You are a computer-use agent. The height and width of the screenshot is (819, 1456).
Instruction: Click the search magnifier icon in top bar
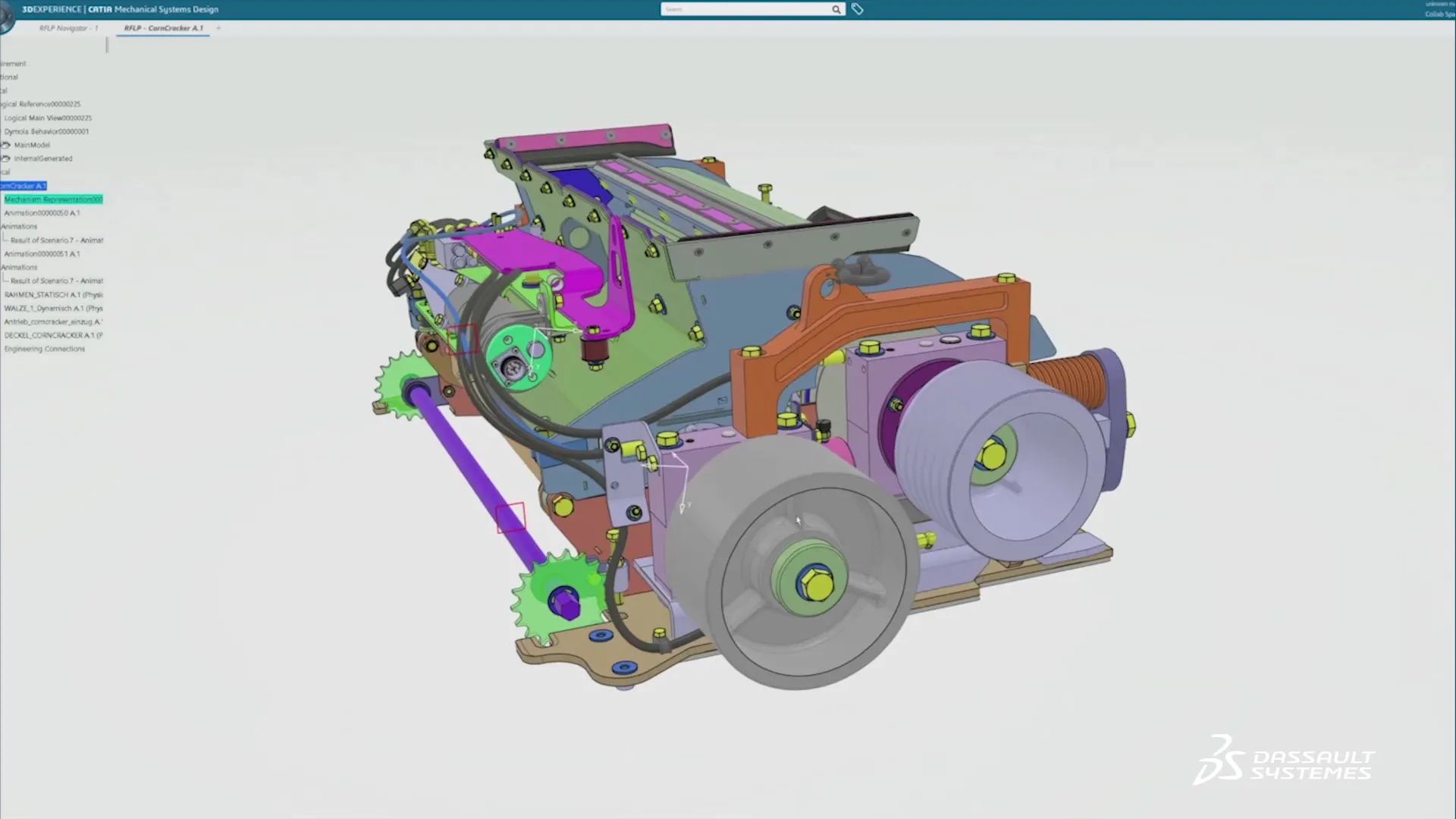coord(836,9)
